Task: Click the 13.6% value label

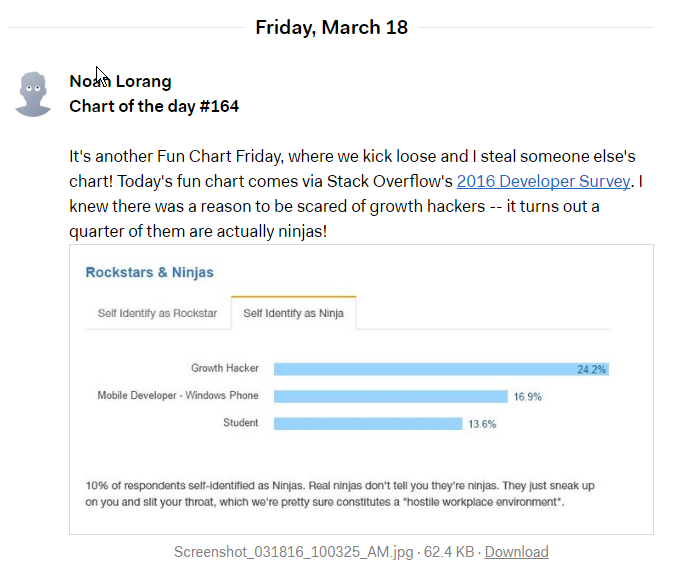Action: tap(482, 424)
